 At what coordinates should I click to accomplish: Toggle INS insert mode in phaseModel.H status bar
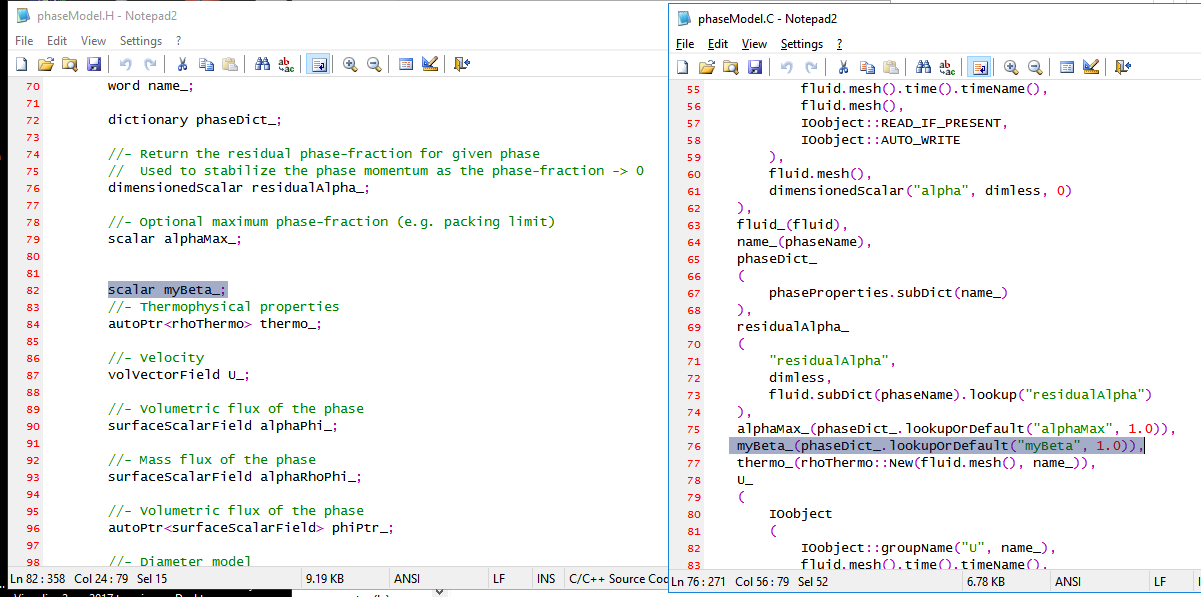coord(546,578)
